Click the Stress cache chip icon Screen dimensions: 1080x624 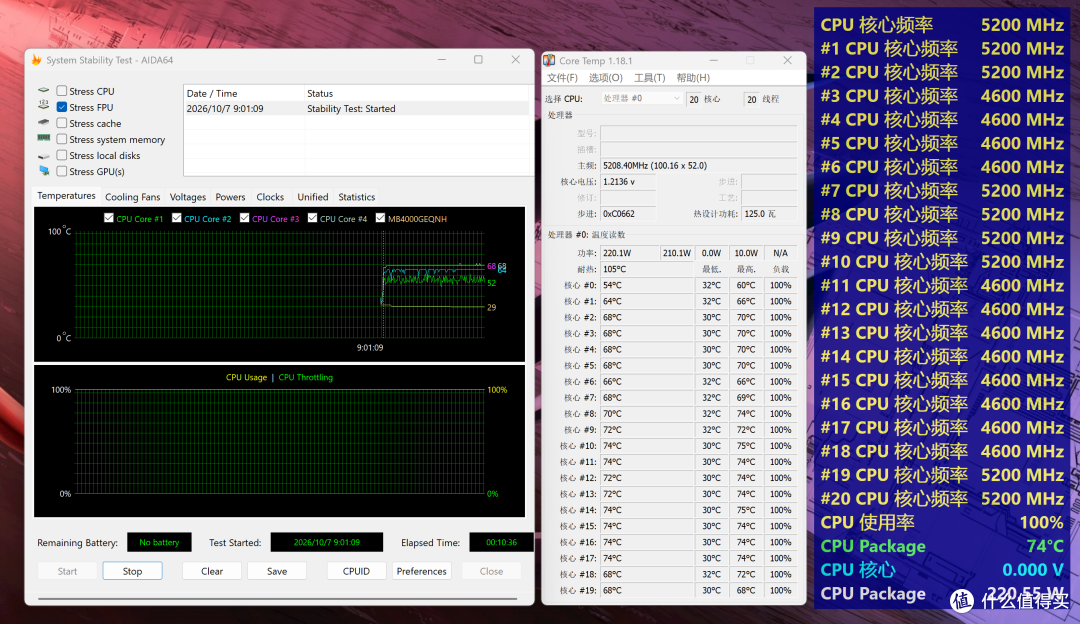(44, 123)
